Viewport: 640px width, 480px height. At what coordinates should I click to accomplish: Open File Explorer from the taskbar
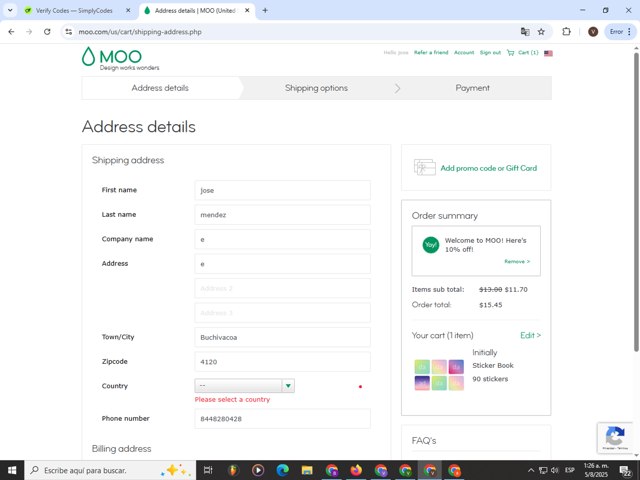[307, 470]
